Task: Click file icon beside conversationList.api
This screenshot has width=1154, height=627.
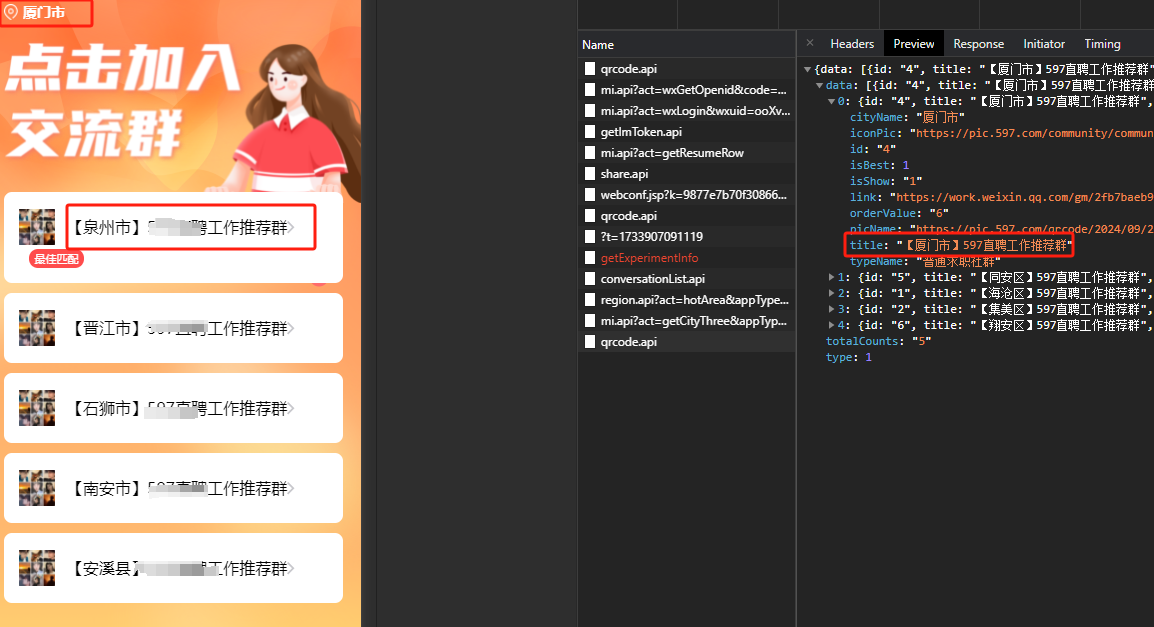Action: pos(590,279)
